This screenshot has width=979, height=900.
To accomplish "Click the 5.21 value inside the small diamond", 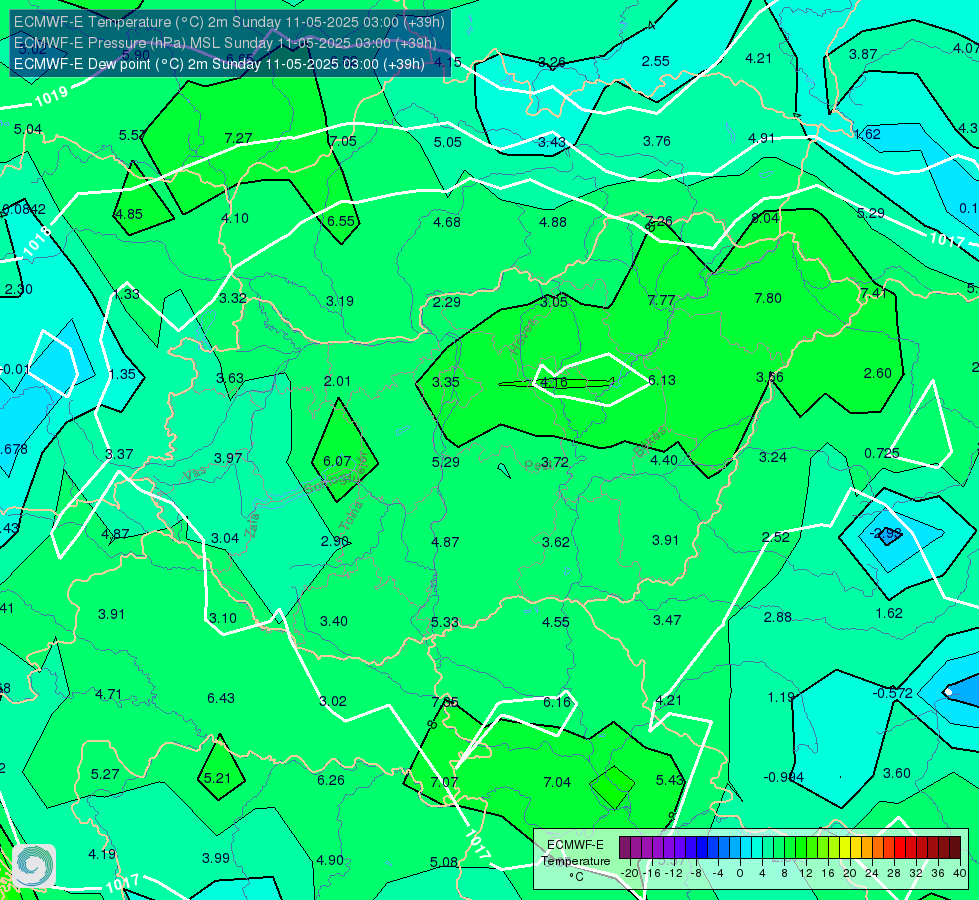I will (217, 778).
